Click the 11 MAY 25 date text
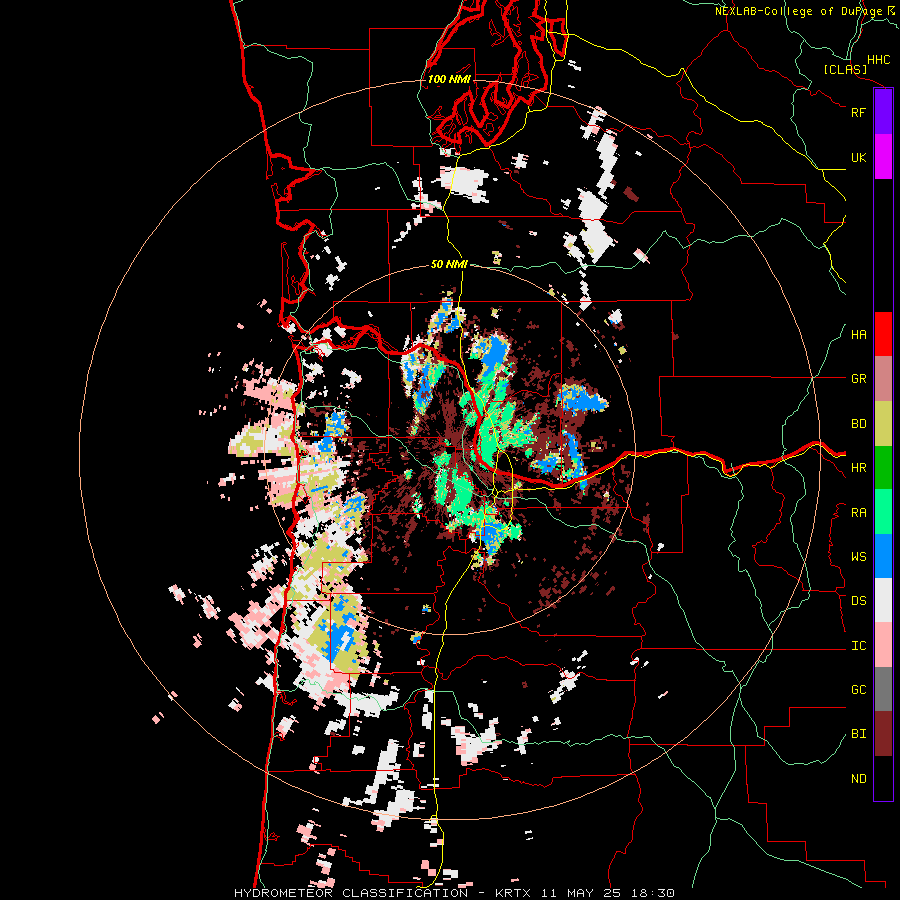This screenshot has height=900, width=900. [579, 893]
